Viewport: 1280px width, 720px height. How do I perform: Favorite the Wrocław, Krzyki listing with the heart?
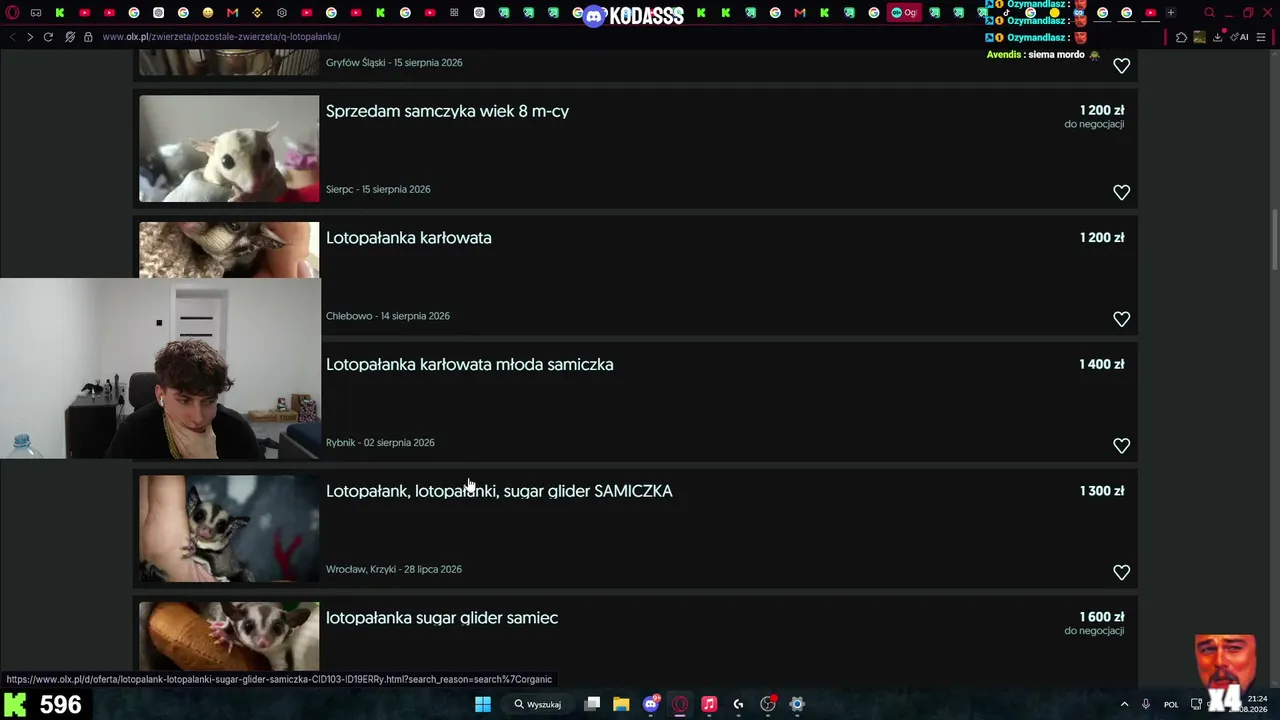1121,572
